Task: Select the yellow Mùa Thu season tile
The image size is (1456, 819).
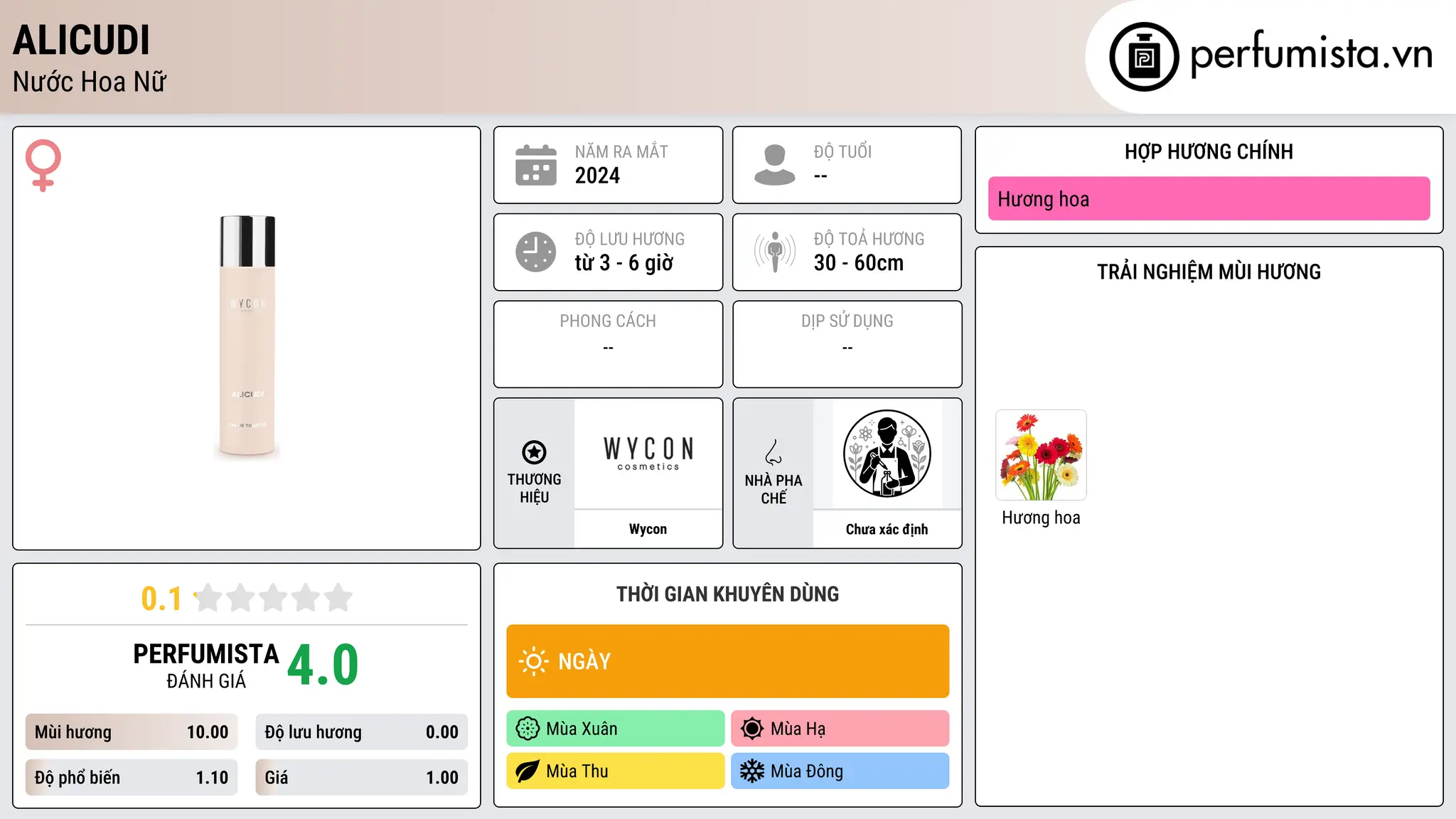Action: (x=616, y=771)
